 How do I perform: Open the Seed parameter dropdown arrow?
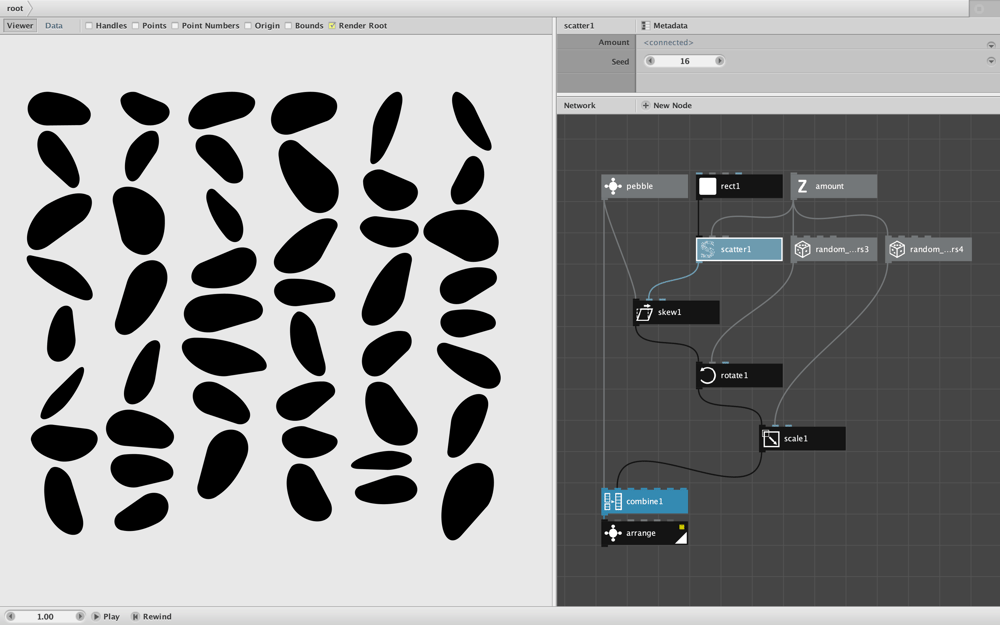[991, 61]
